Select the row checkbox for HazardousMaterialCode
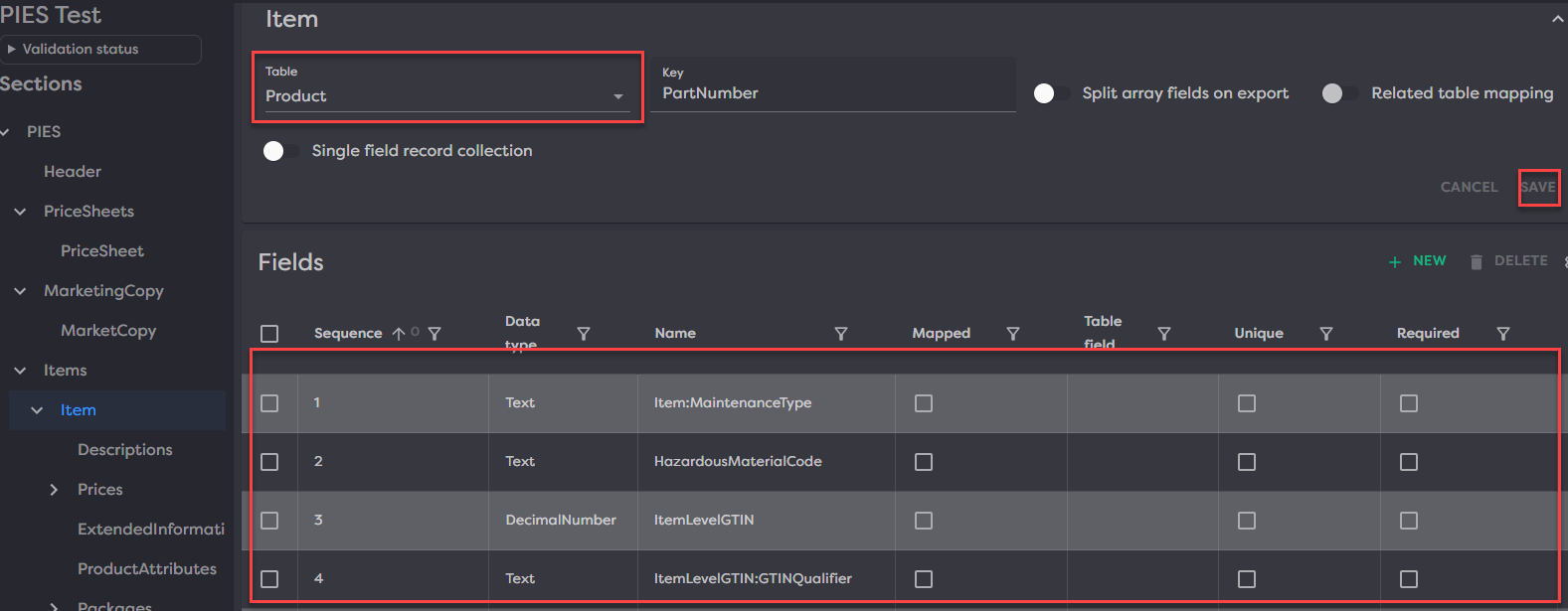This screenshot has width=1568, height=611. tap(269, 462)
